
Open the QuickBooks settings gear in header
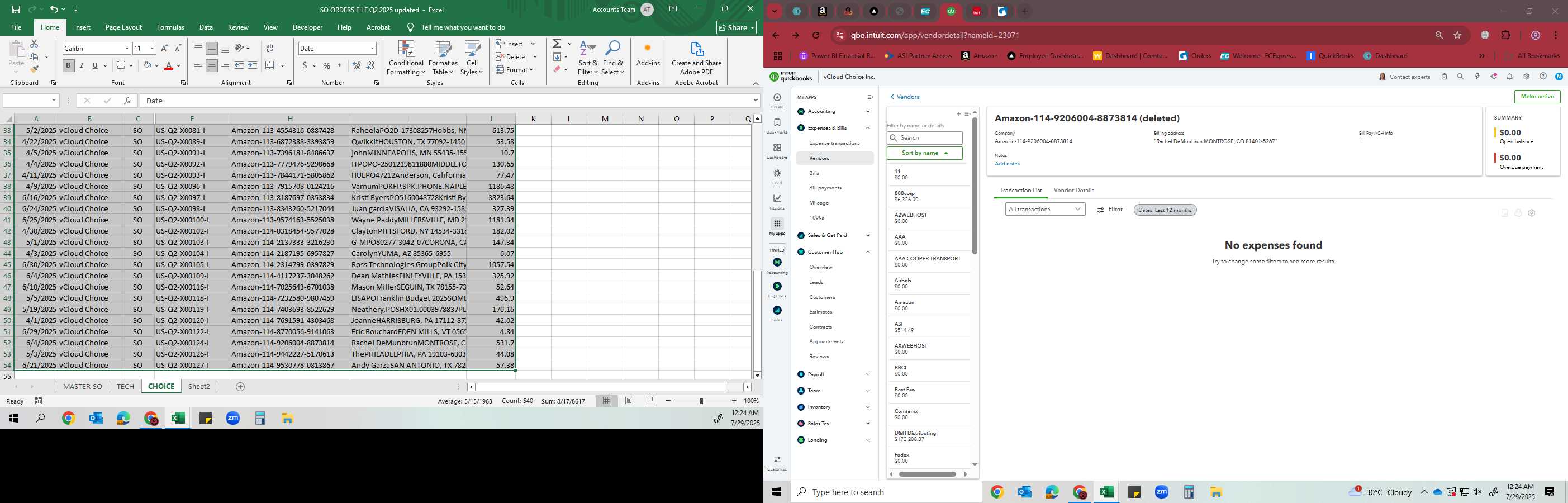point(1526,77)
